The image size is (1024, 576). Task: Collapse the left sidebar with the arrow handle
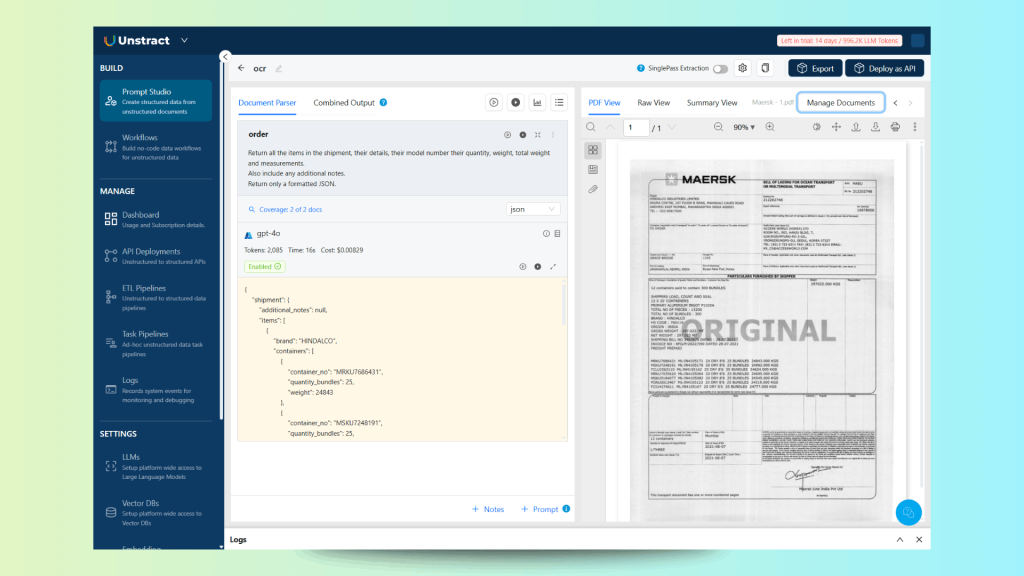coord(225,57)
